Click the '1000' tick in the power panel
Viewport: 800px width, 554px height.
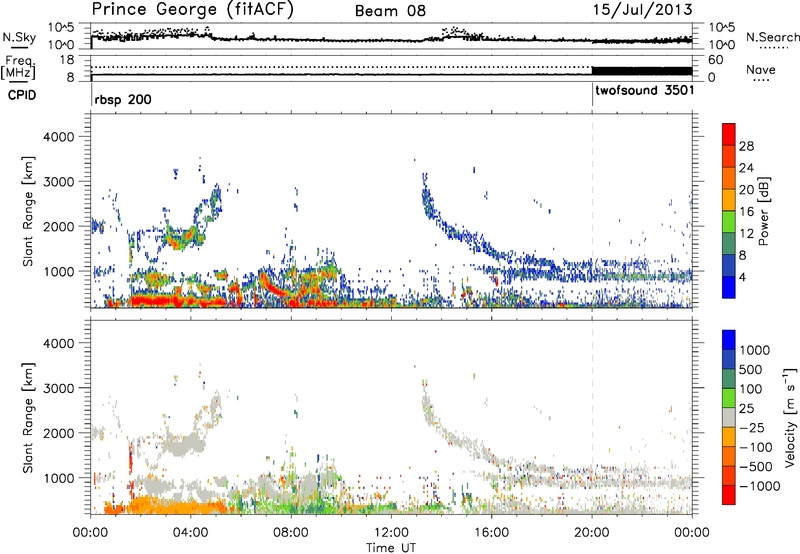[x=59, y=271]
